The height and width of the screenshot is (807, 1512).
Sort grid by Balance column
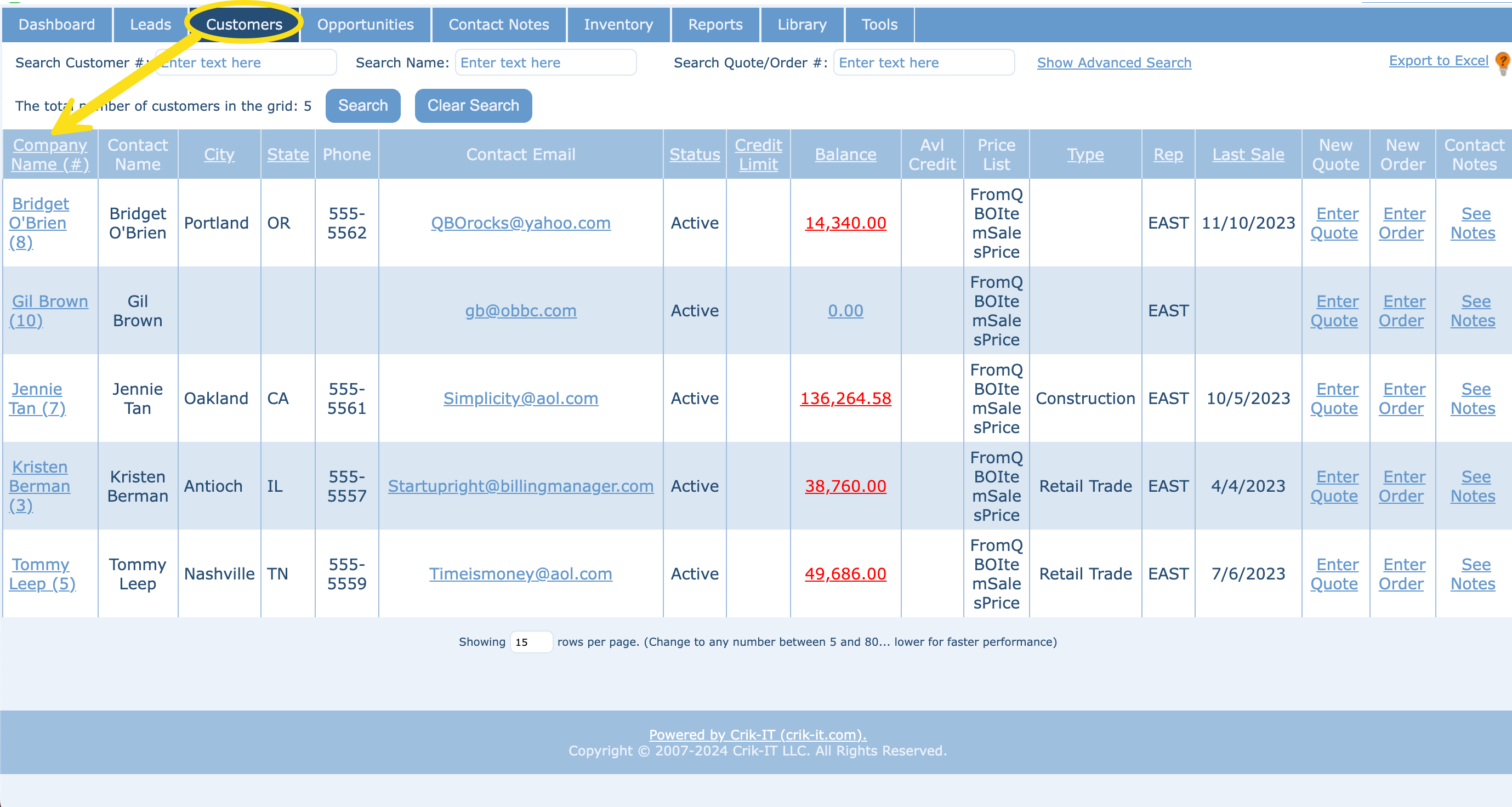(845, 155)
